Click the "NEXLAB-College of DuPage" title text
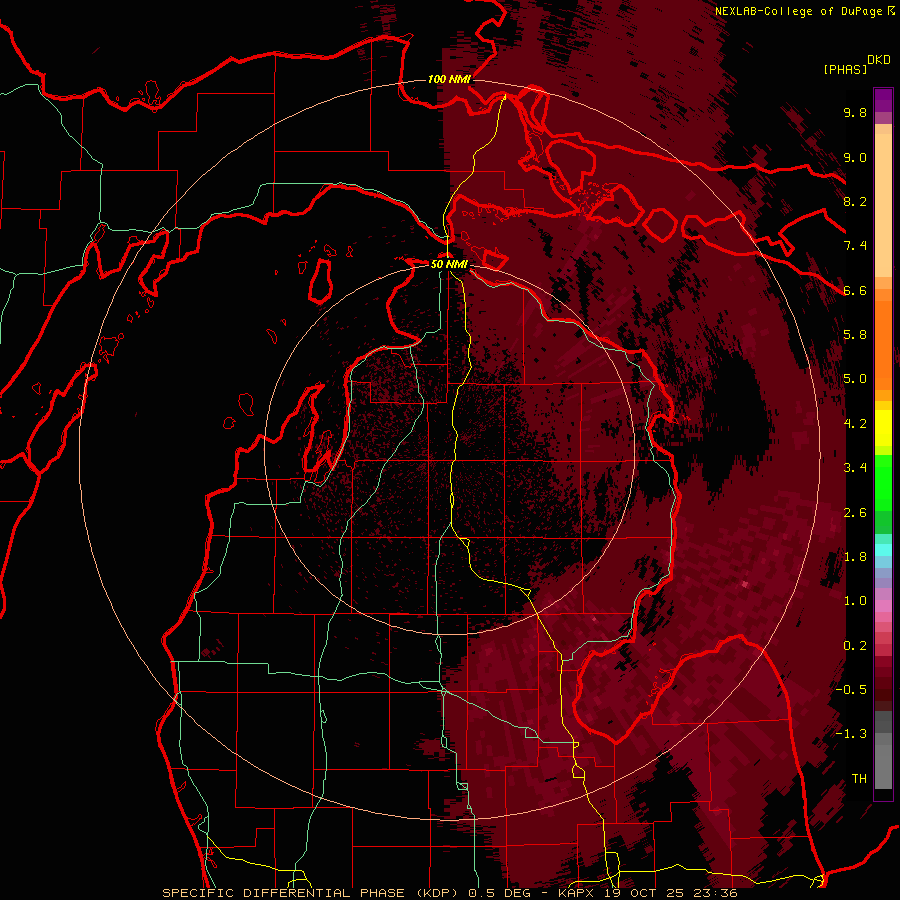The width and height of the screenshot is (900, 900). [798, 11]
